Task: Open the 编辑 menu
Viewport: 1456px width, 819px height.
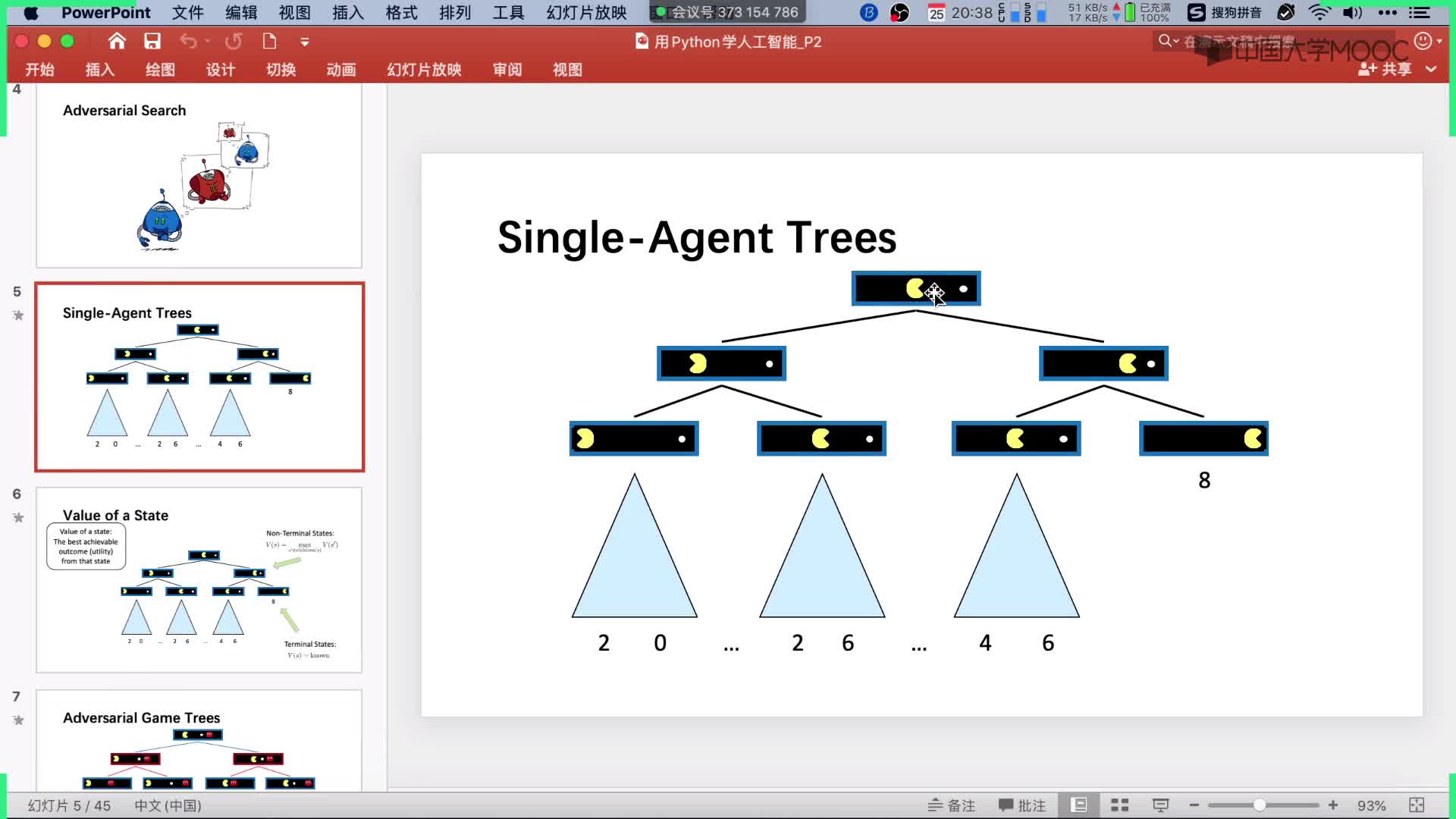Action: [x=241, y=13]
